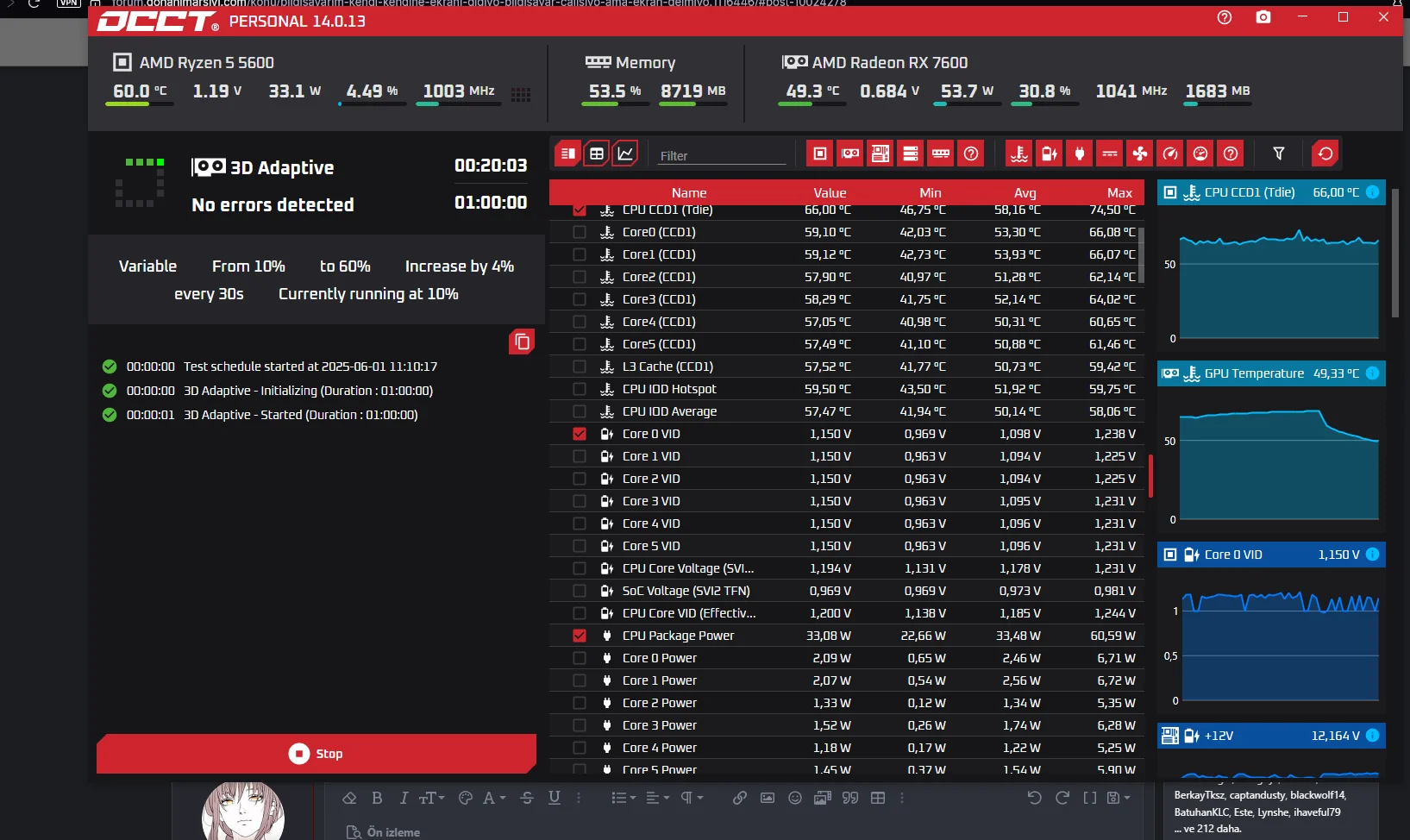Open info for the +12V graph

coord(1372,736)
